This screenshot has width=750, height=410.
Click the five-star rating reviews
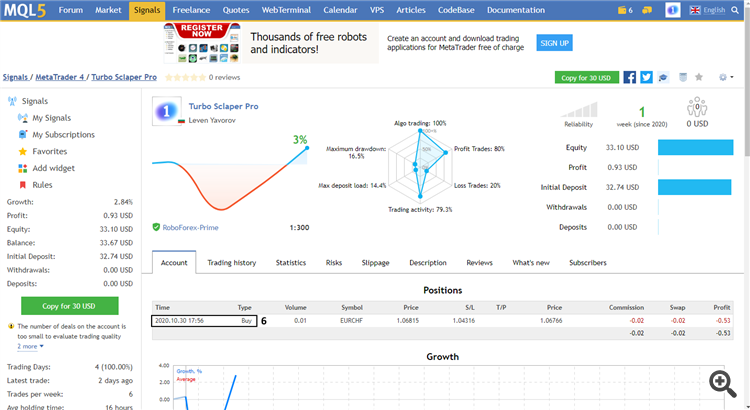pos(186,77)
